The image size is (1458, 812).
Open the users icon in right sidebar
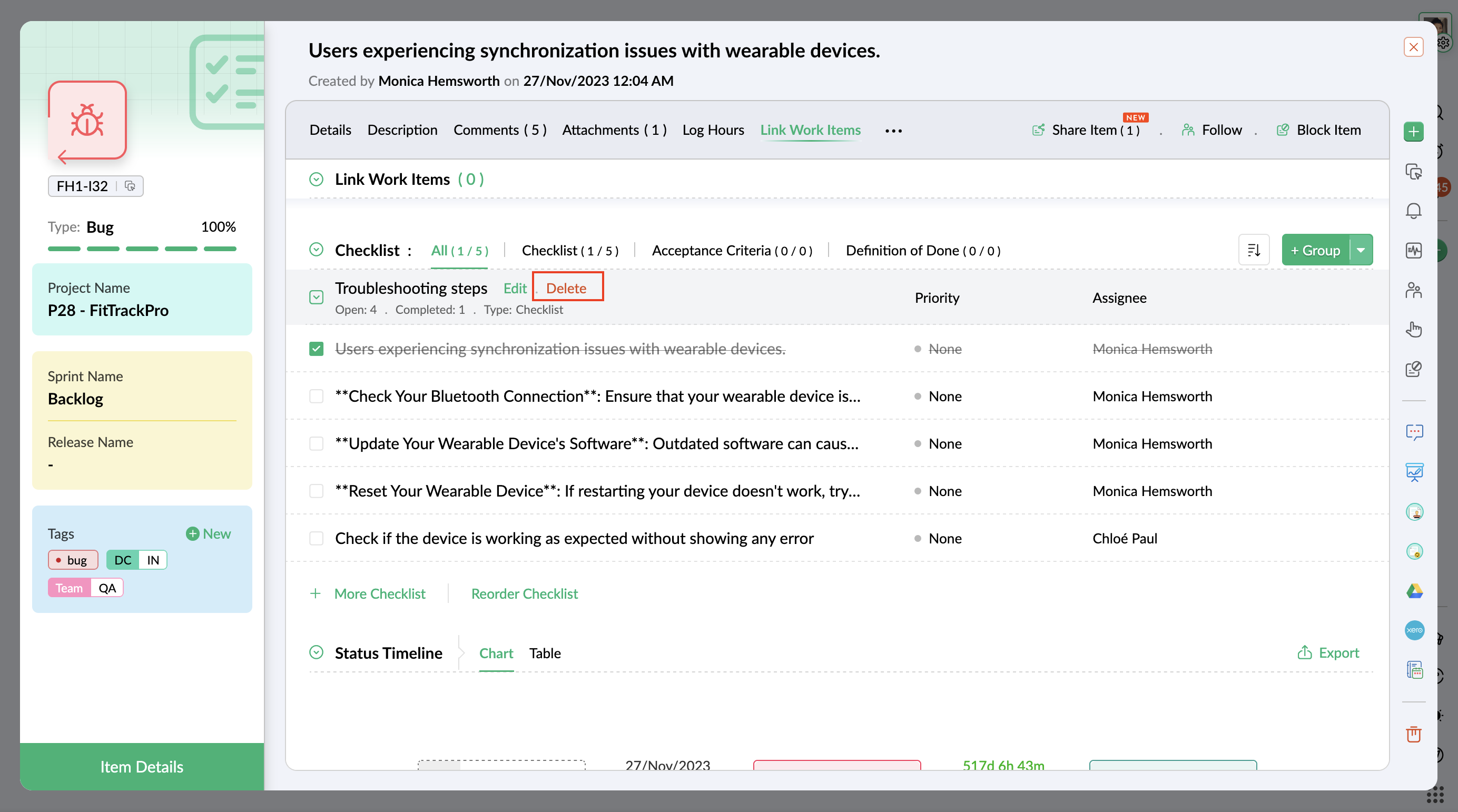1413,290
